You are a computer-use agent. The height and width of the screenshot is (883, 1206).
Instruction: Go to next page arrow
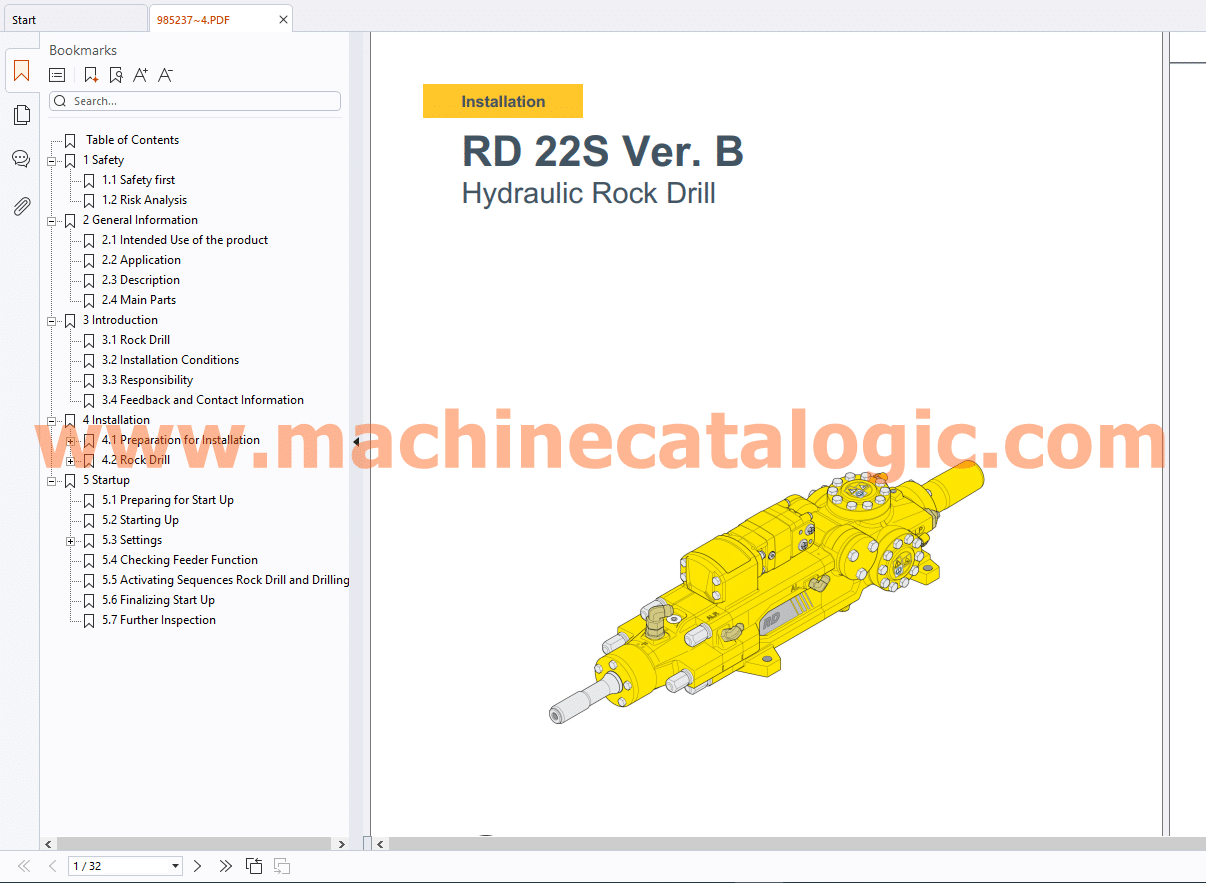(x=197, y=866)
